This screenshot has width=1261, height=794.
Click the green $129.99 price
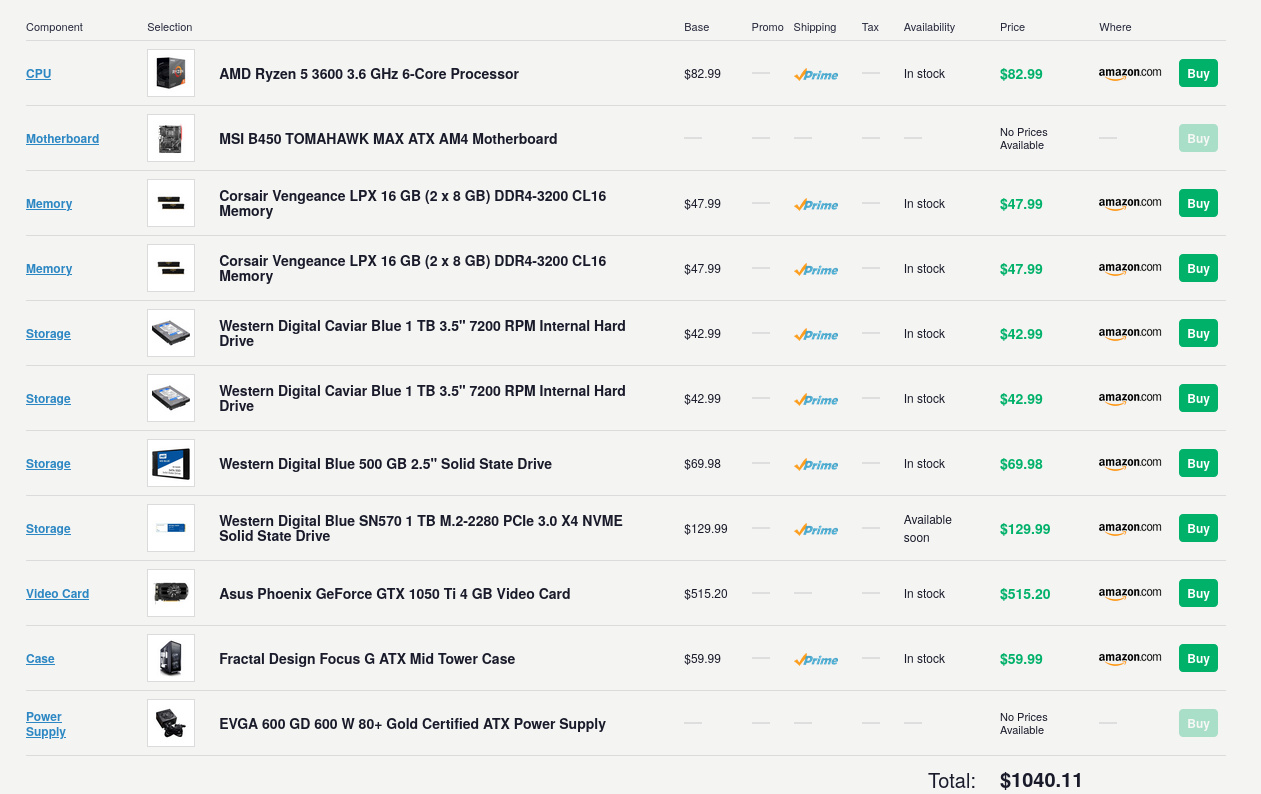(1025, 529)
